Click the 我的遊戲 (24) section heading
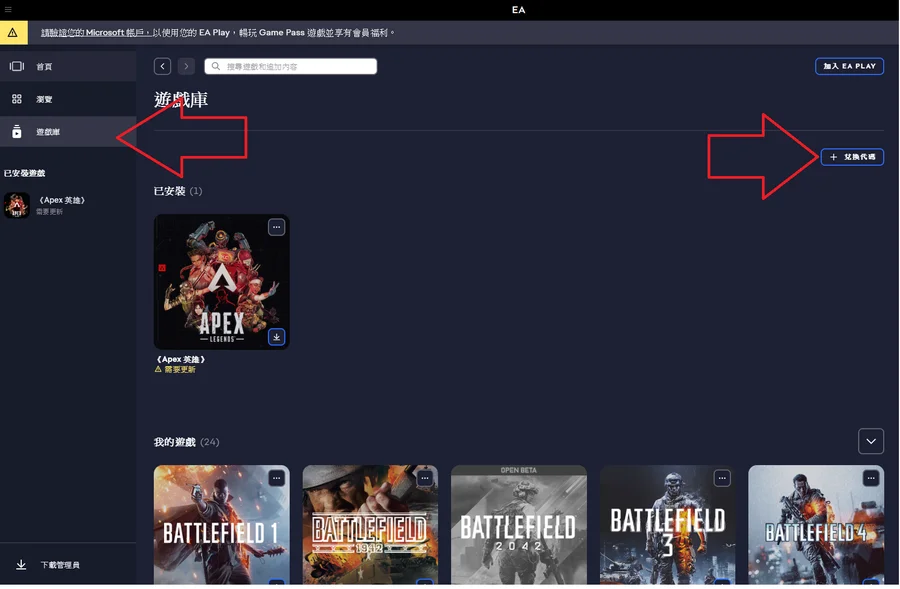 point(187,442)
